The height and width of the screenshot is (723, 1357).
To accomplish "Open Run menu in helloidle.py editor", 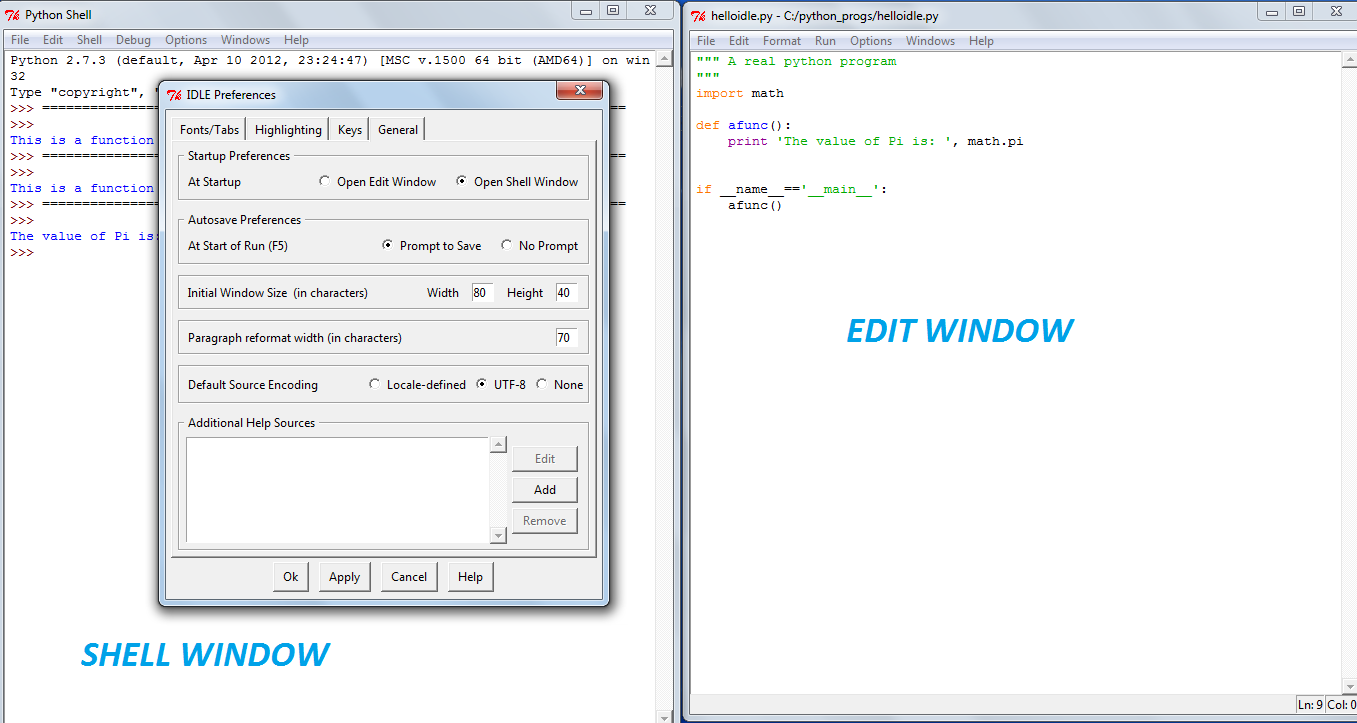I will [x=825, y=41].
